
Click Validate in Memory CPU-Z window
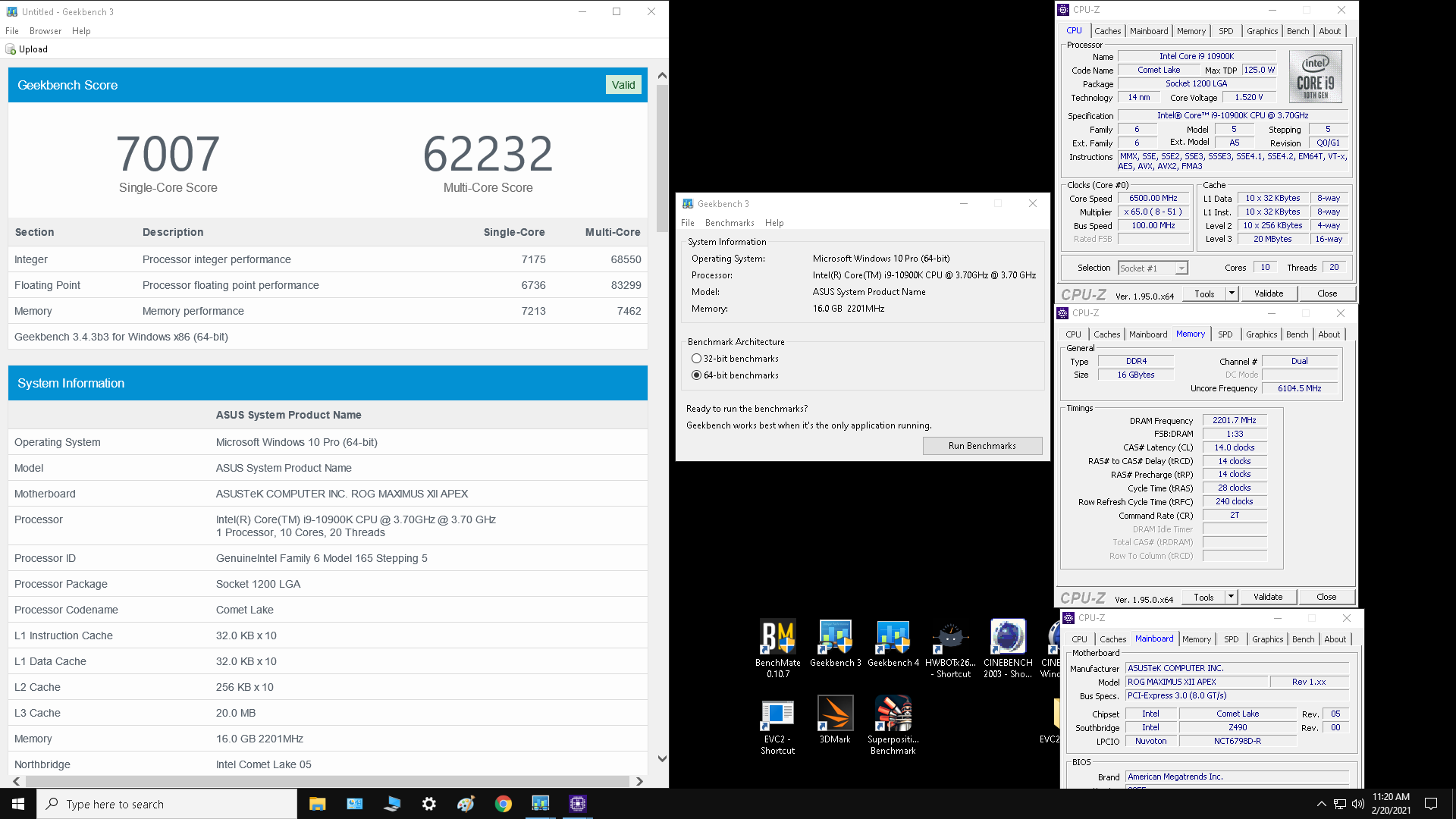point(1267,597)
